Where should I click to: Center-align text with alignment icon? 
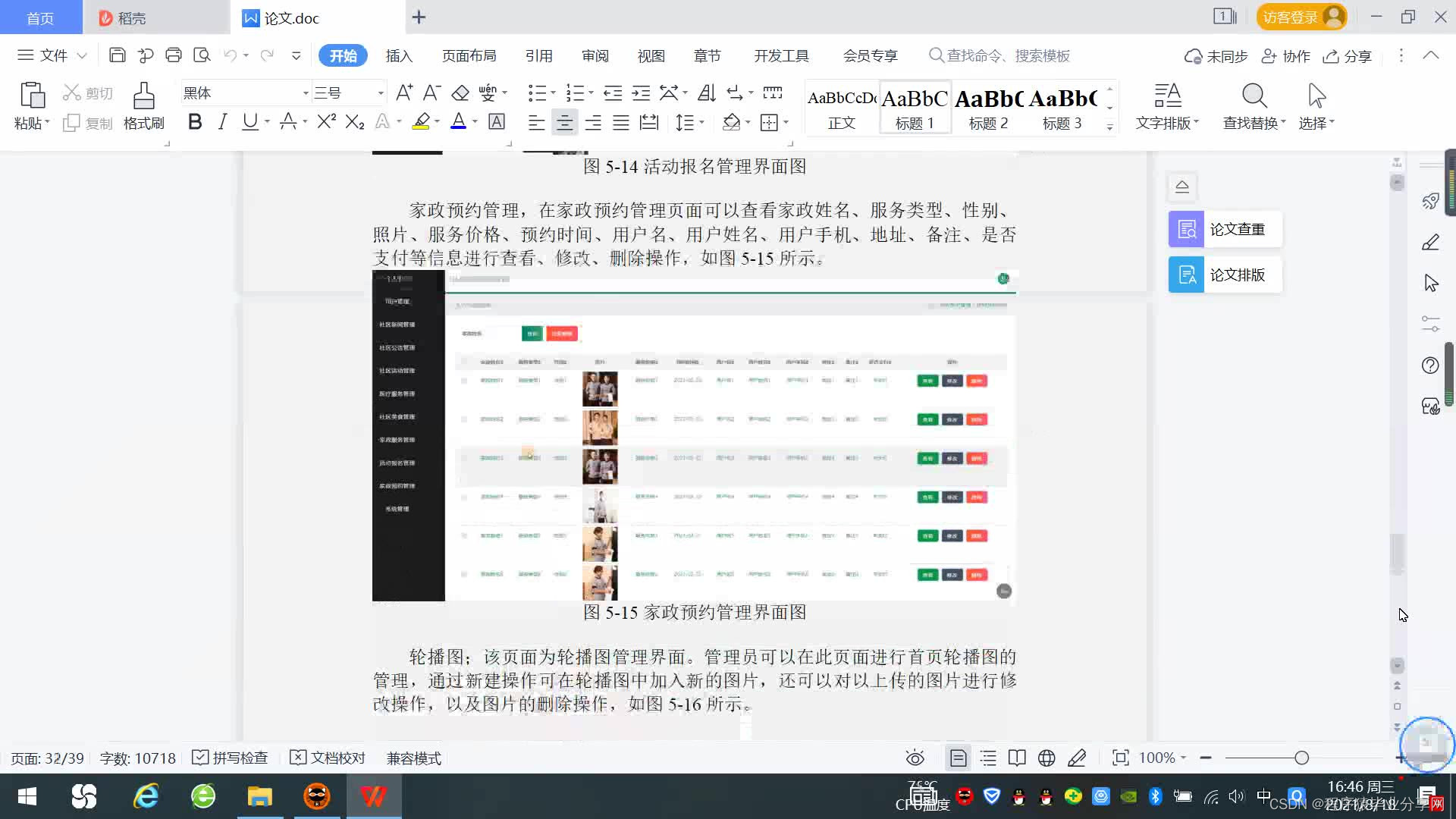click(564, 123)
